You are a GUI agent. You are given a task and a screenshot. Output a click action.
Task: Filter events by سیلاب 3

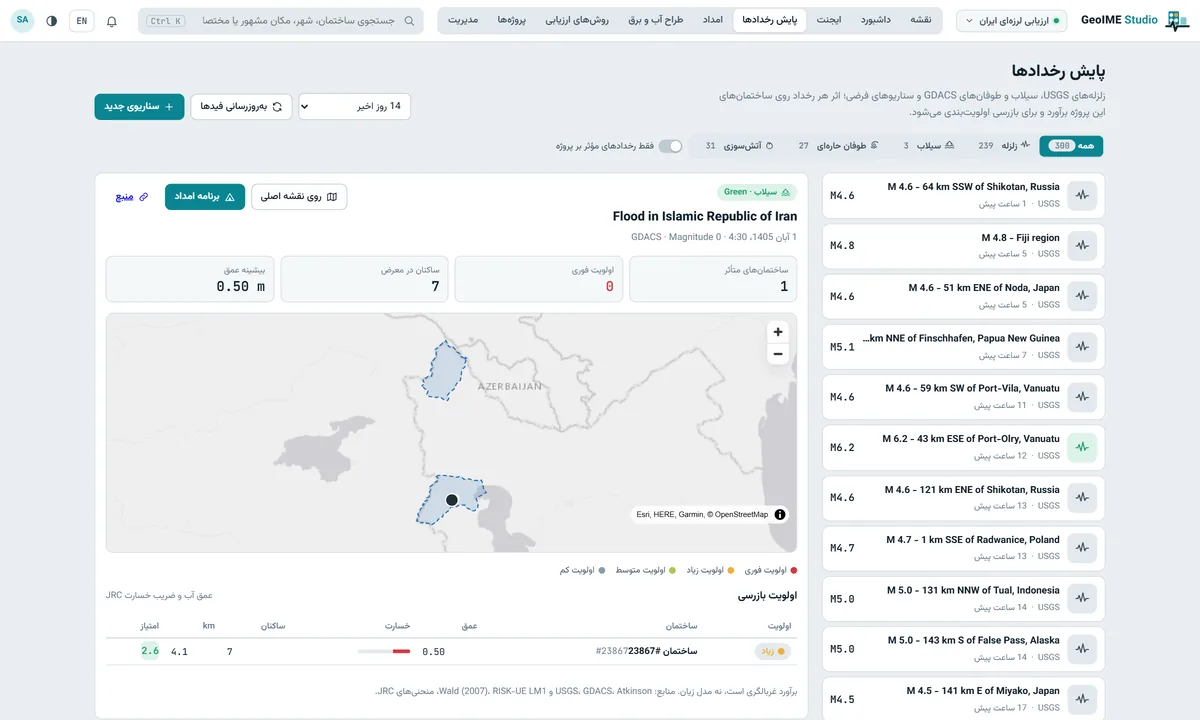tap(930, 146)
